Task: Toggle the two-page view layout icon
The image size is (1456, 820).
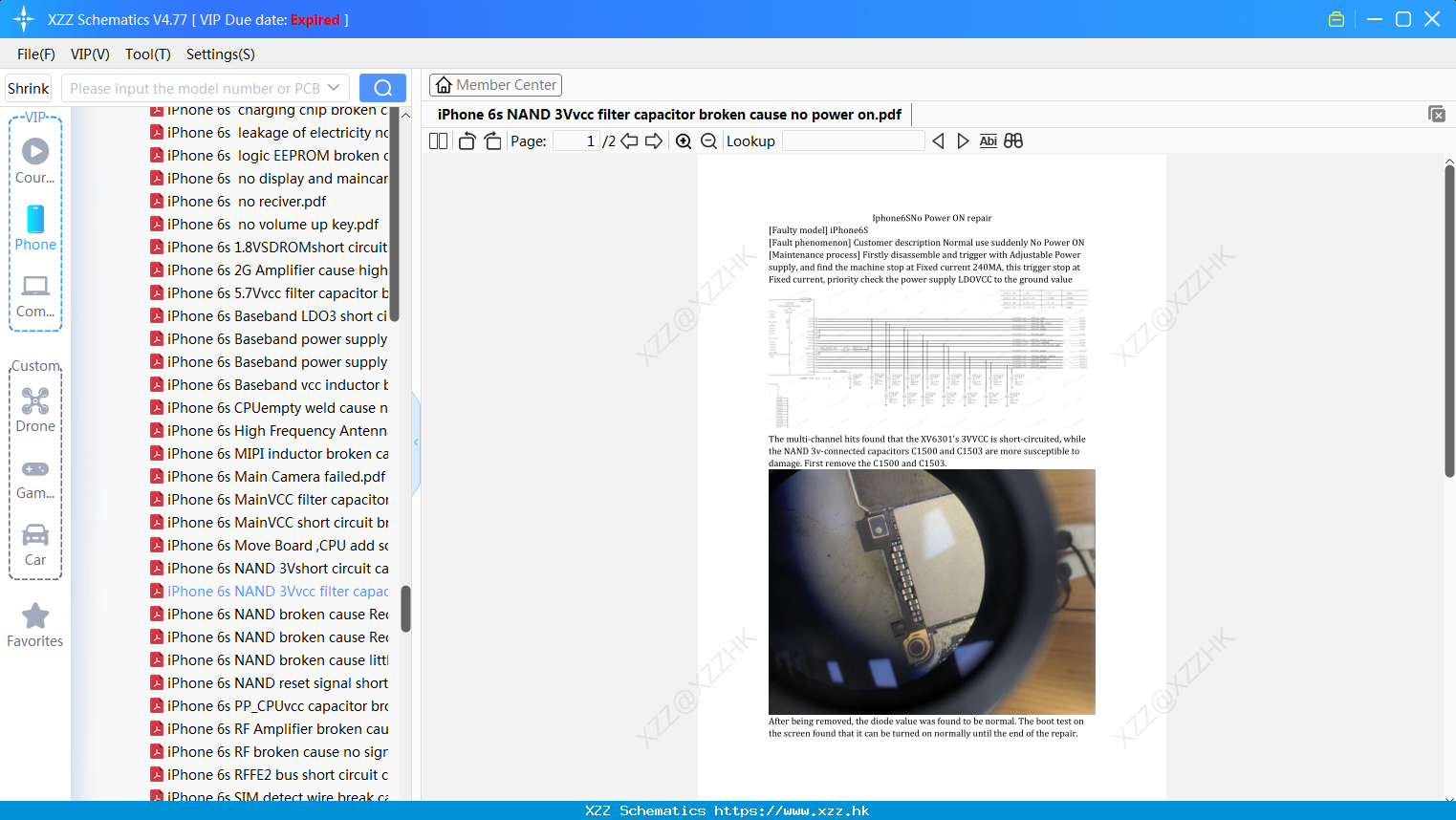Action: (x=438, y=141)
